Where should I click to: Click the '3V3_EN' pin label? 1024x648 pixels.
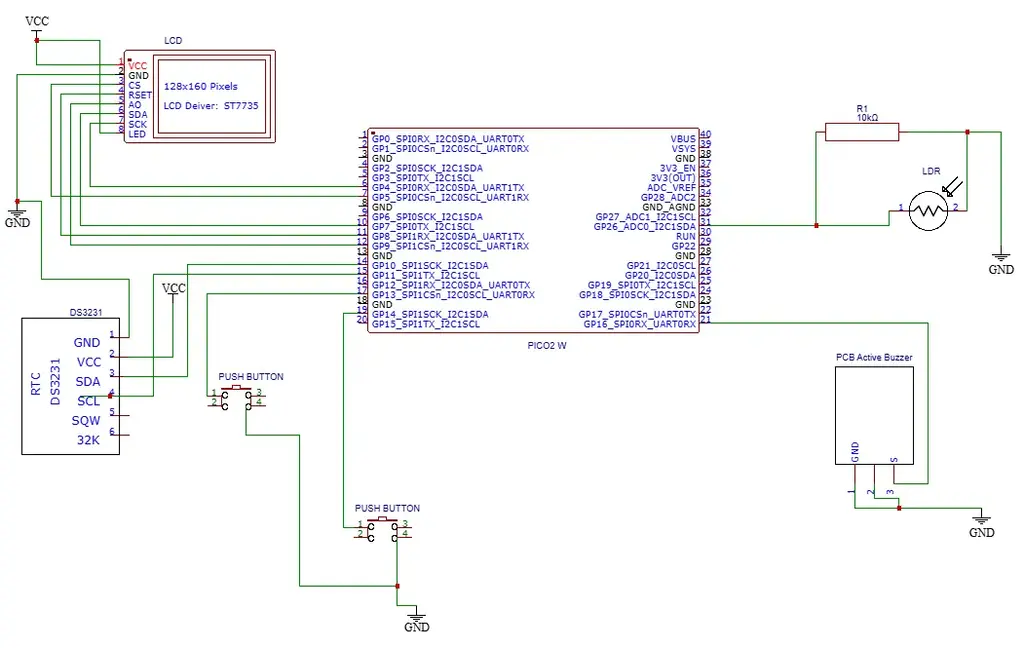coord(678,169)
